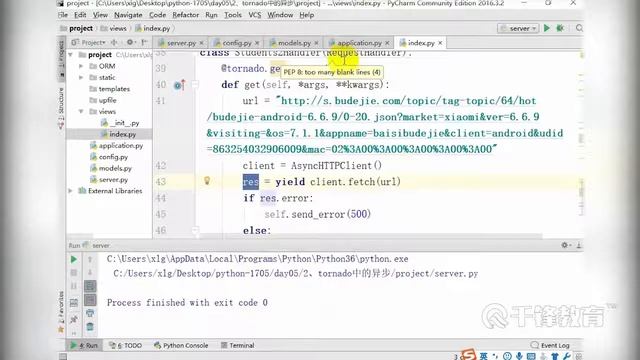Expand External Libraries node
The width and height of the screenshot is (640, 360).
[x=71, y=191]
